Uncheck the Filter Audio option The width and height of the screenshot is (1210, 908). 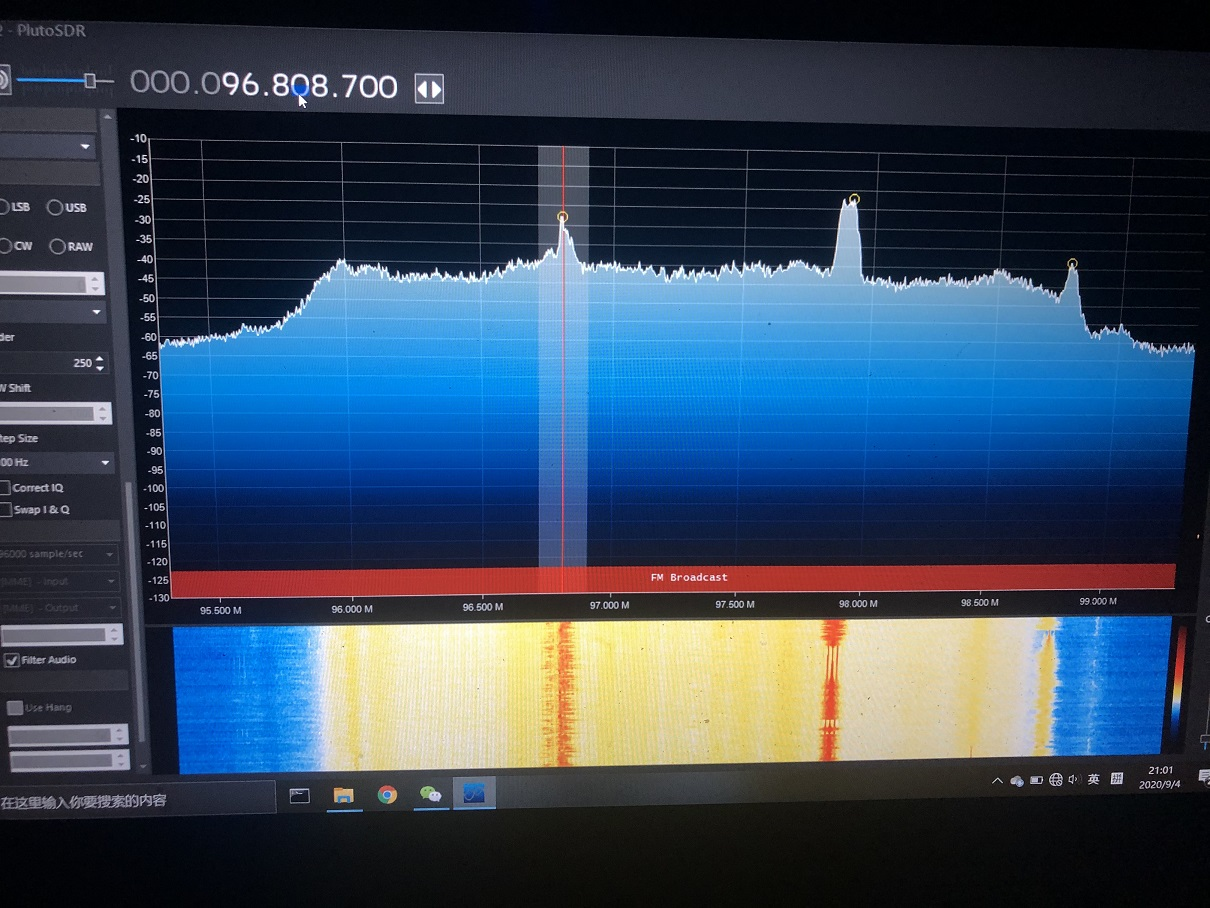[x=12, y=660]
